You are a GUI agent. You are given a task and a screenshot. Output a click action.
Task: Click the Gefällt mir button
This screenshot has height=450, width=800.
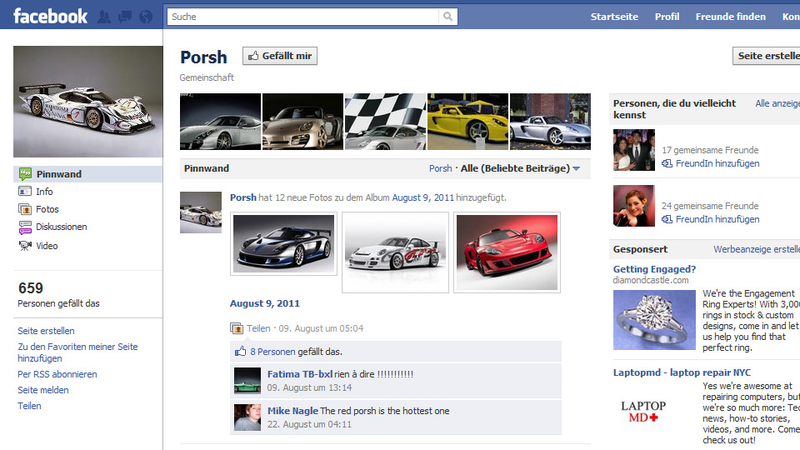coord(280,56)
